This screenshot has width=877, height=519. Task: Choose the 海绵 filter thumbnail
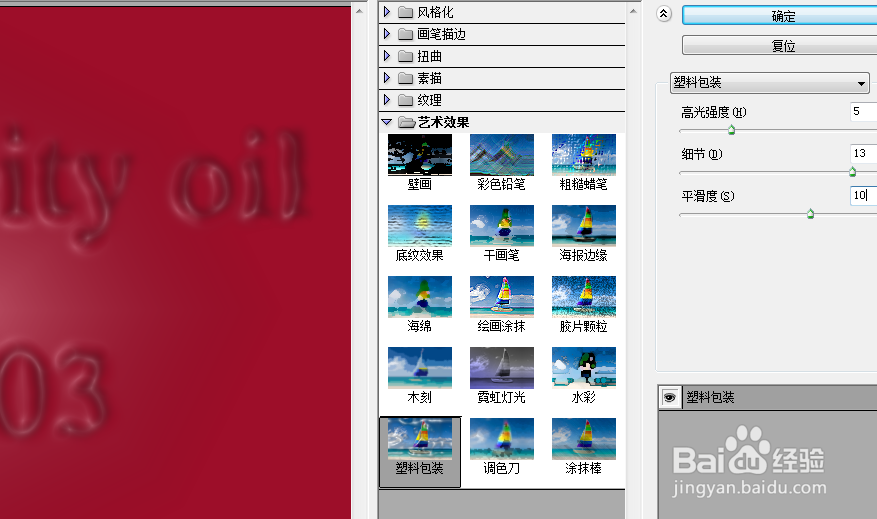(x=419, y=297)
